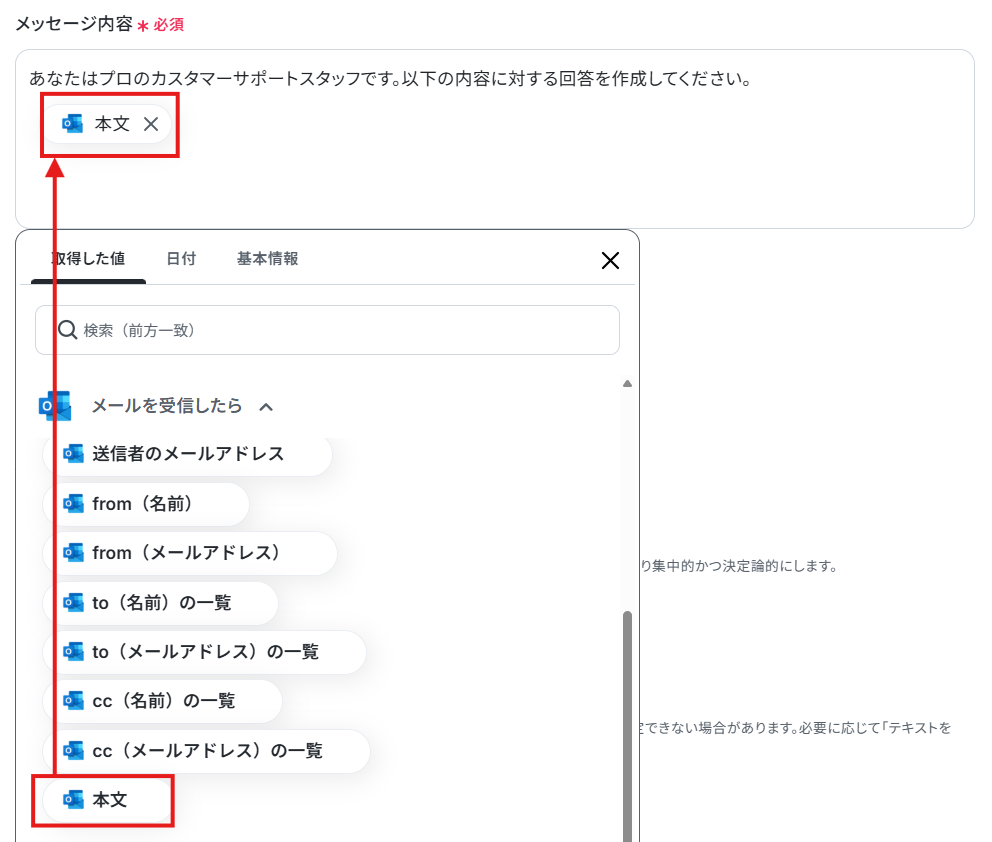Remove the 本文 tag with its X icon
992x842 pixels.
pos(151,124)
